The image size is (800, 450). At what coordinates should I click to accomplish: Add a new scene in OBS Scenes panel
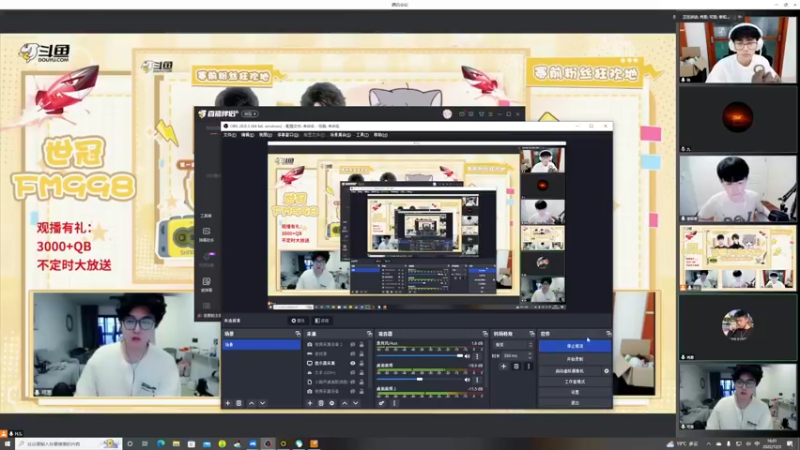[x=228, y=403]
